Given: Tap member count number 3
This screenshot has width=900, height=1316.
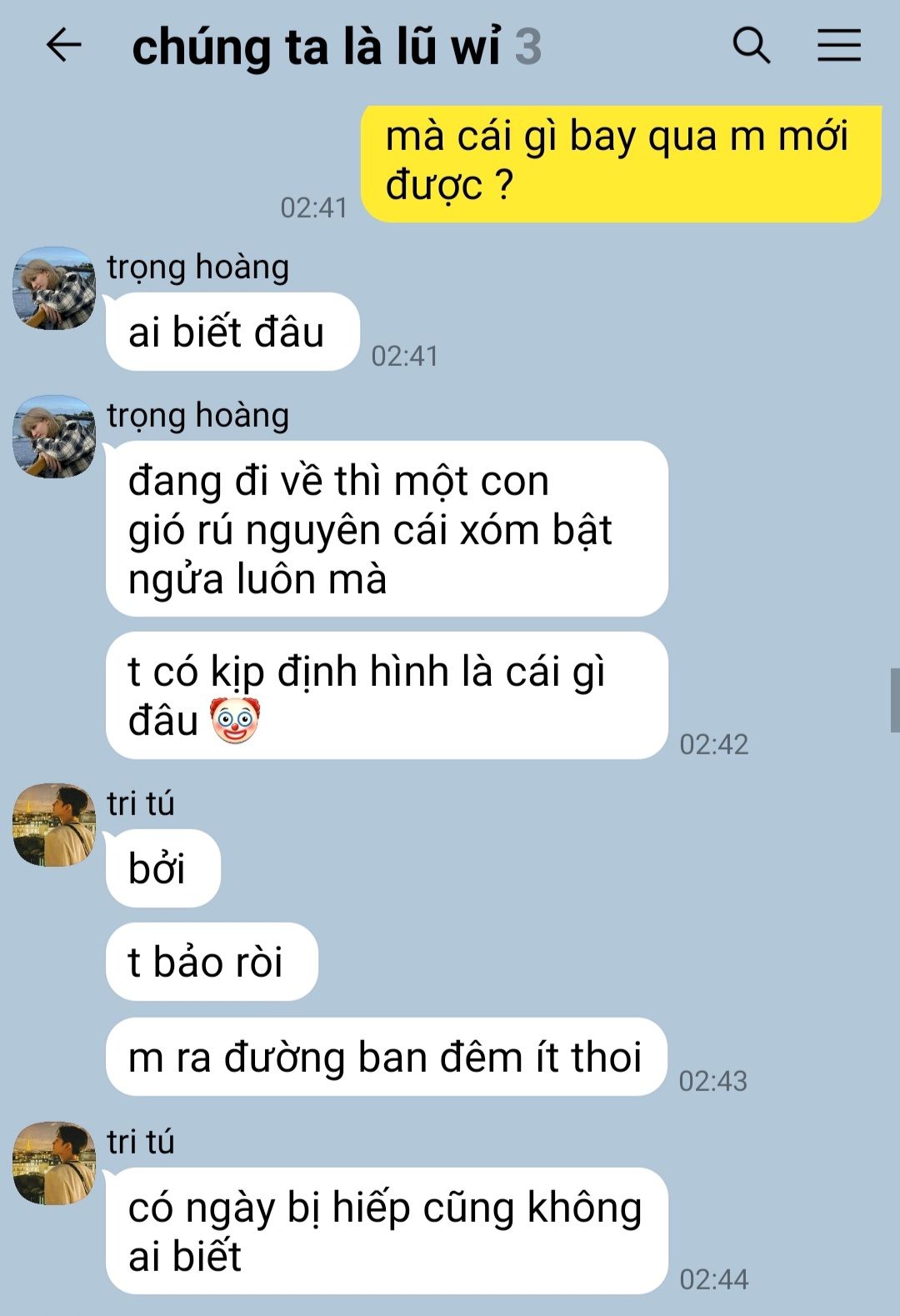Looking at the screenshot, I should pyautogui.click(x=528, y=47).
